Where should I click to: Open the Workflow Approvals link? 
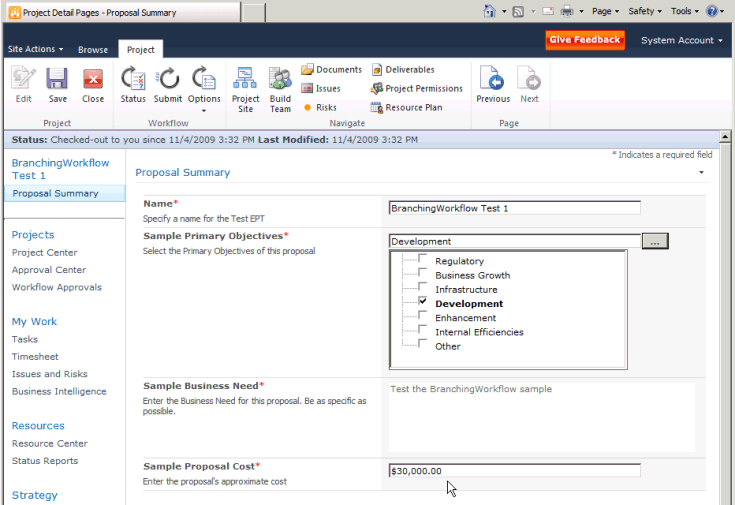point(57,287)
